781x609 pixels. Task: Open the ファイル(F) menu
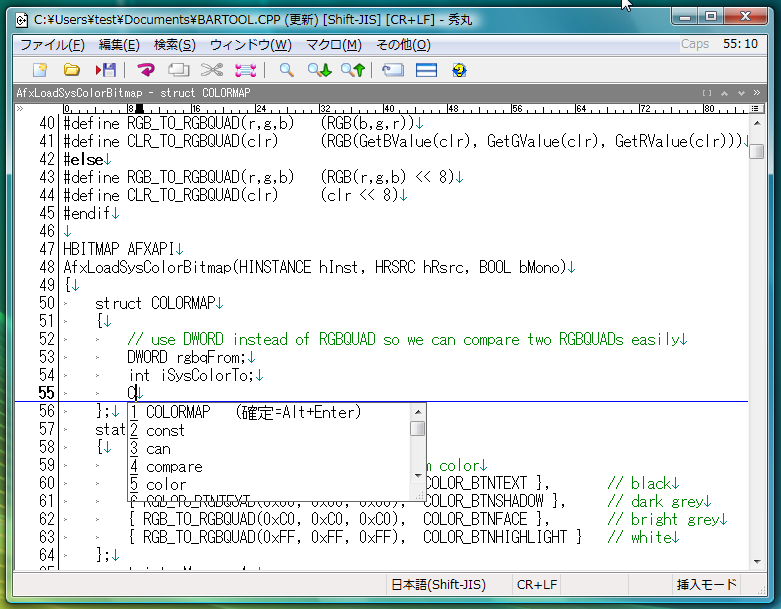pos(52,45)
